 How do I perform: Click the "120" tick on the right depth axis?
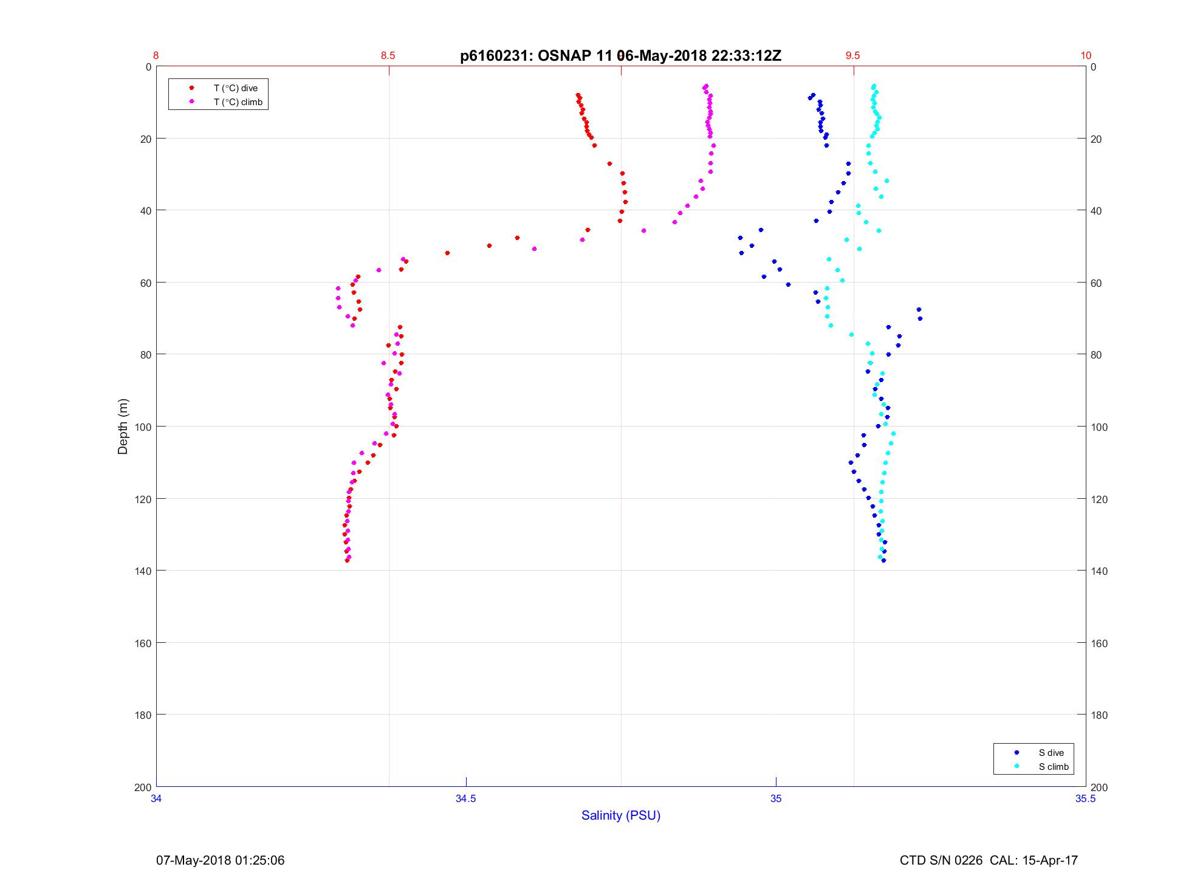(1100, 499)
